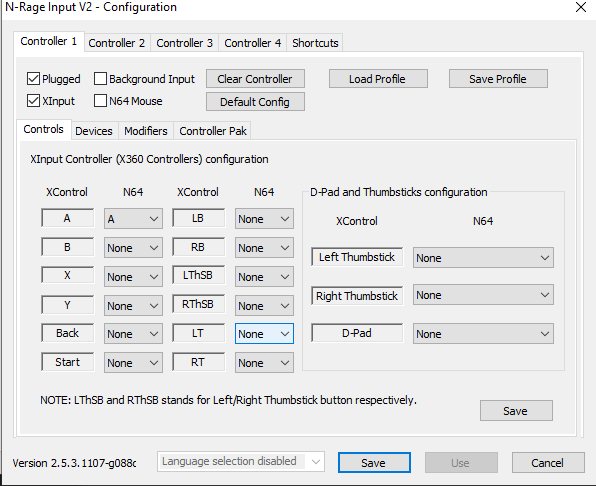Click the XControl LB field

pyautogui.click(x=198, y=218)
